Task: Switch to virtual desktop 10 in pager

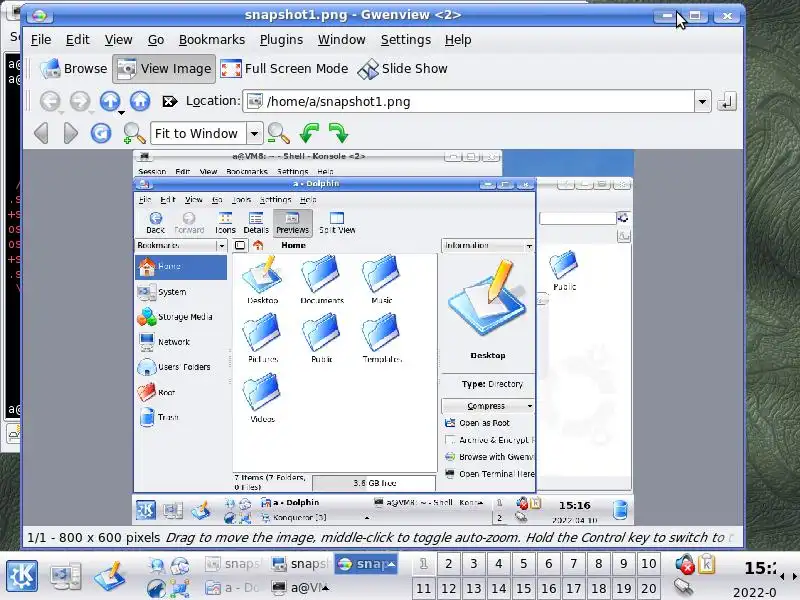Action: pos(648,564)
